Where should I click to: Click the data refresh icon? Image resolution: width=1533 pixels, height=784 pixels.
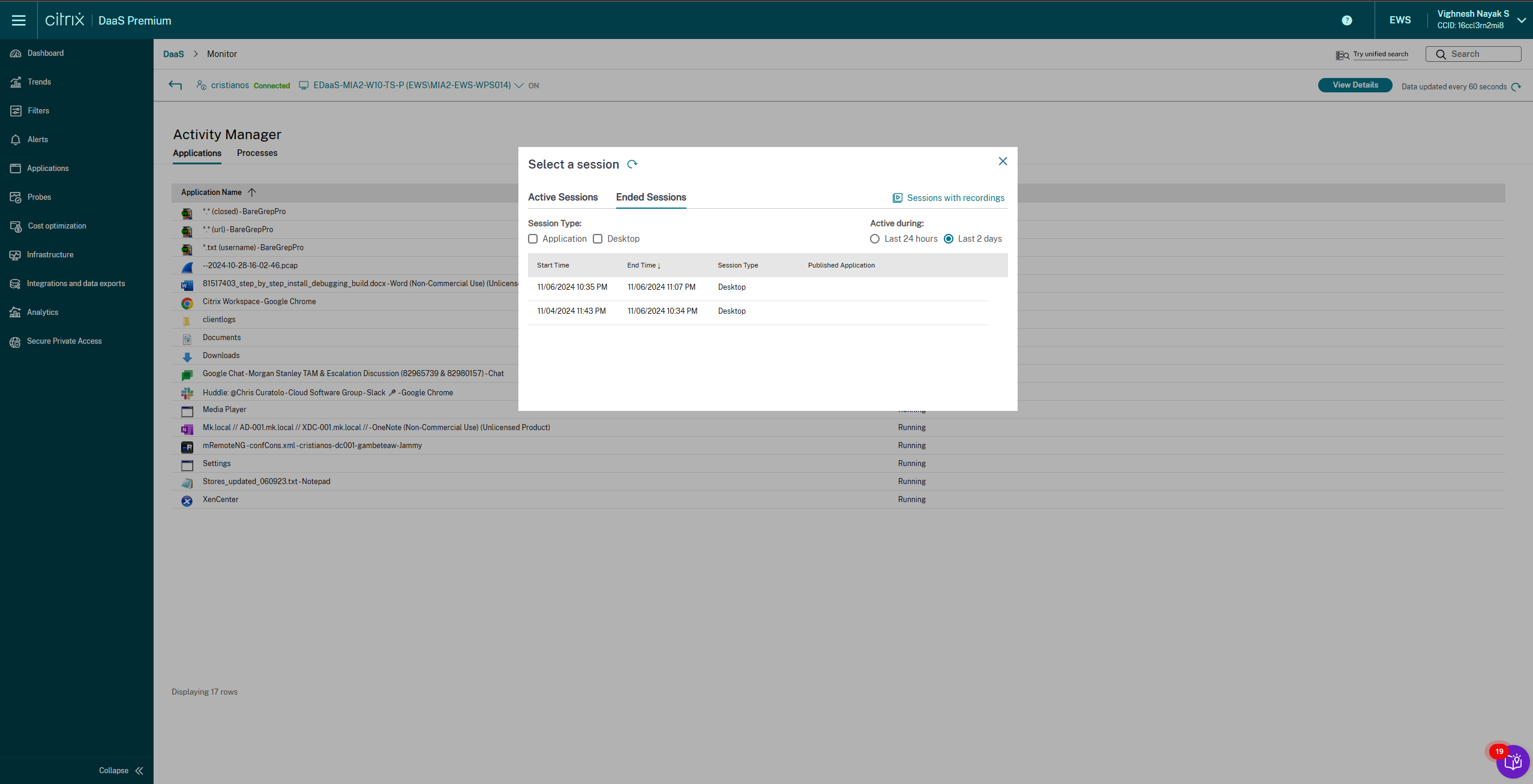(1516, 86)
